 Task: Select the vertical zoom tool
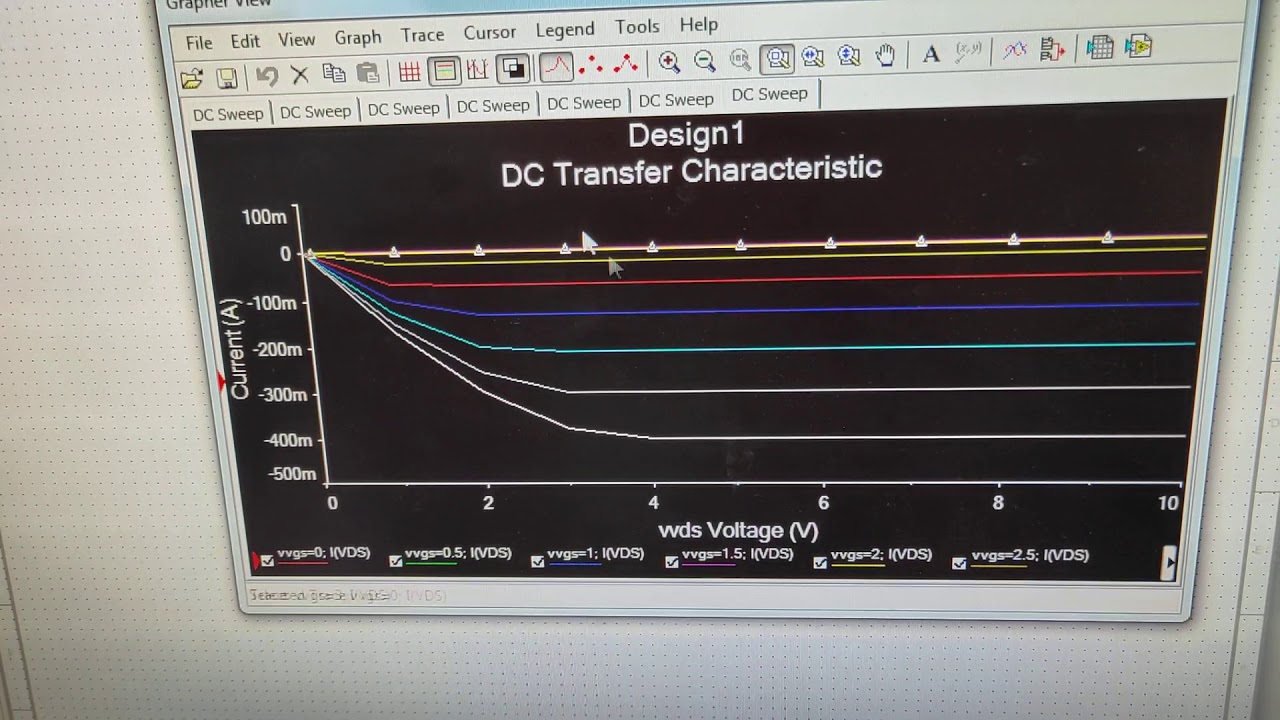click(x=848, y=57)
